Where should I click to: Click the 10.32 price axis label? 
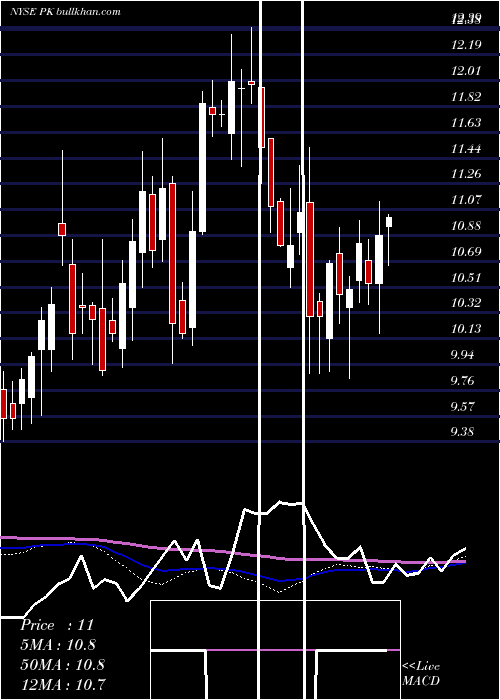point(467,303)
